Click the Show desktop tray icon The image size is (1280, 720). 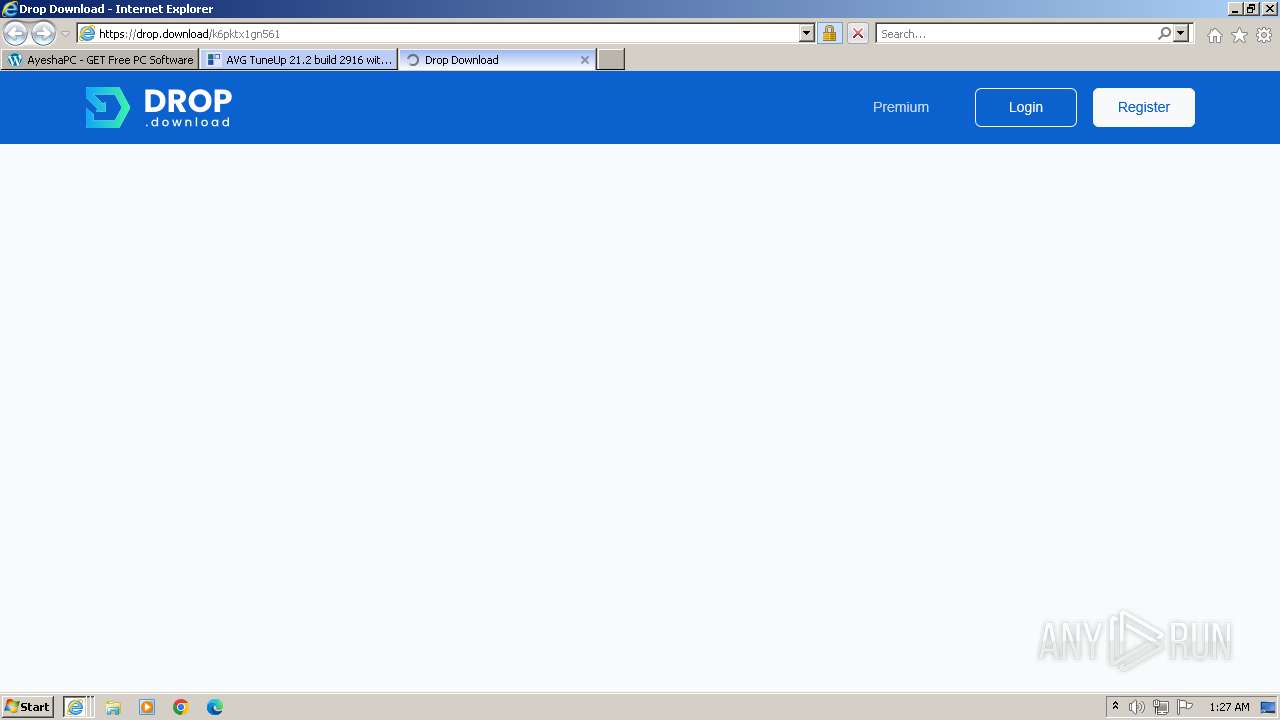1268,707
